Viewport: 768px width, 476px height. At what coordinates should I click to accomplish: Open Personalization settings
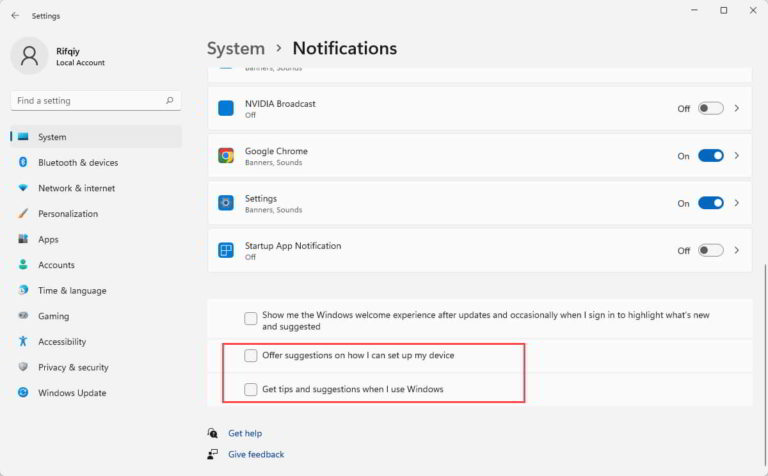tap(96, 214)
